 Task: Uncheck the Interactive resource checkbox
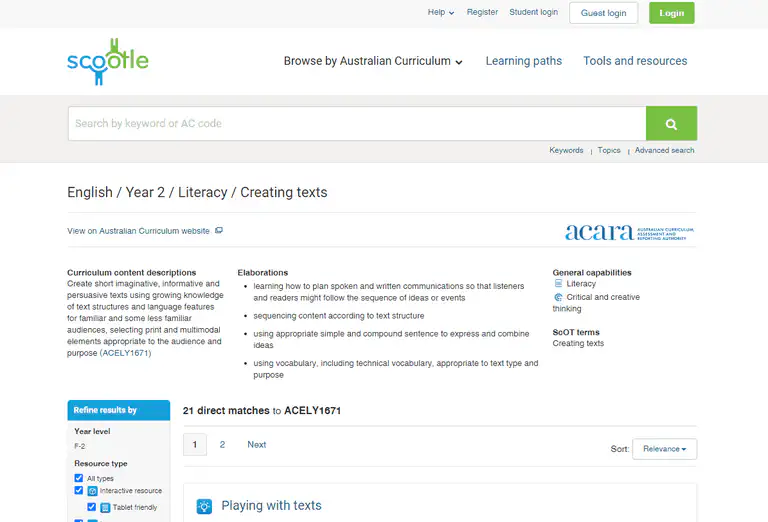79,491
